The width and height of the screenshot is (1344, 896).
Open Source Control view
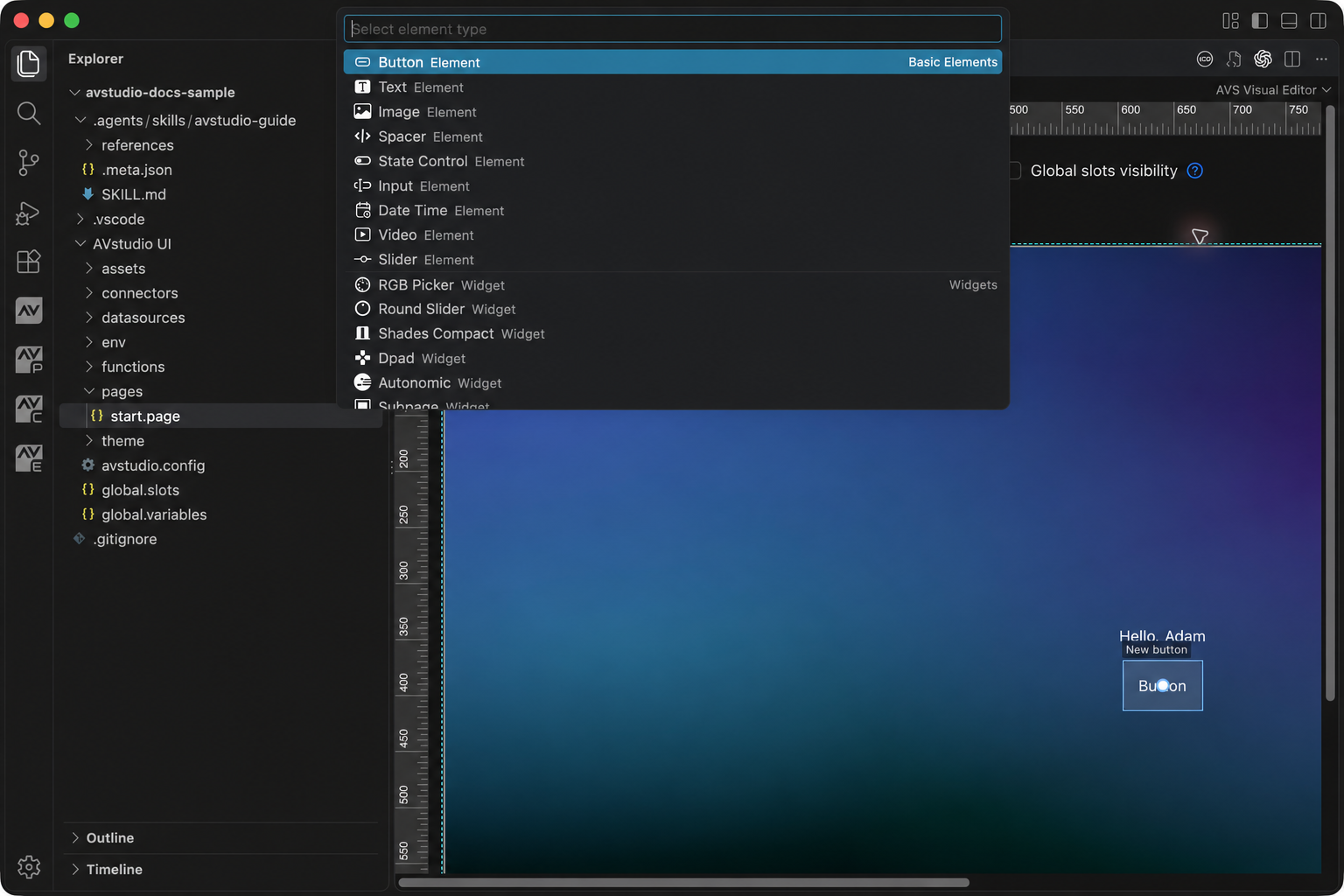pos(29,163)
